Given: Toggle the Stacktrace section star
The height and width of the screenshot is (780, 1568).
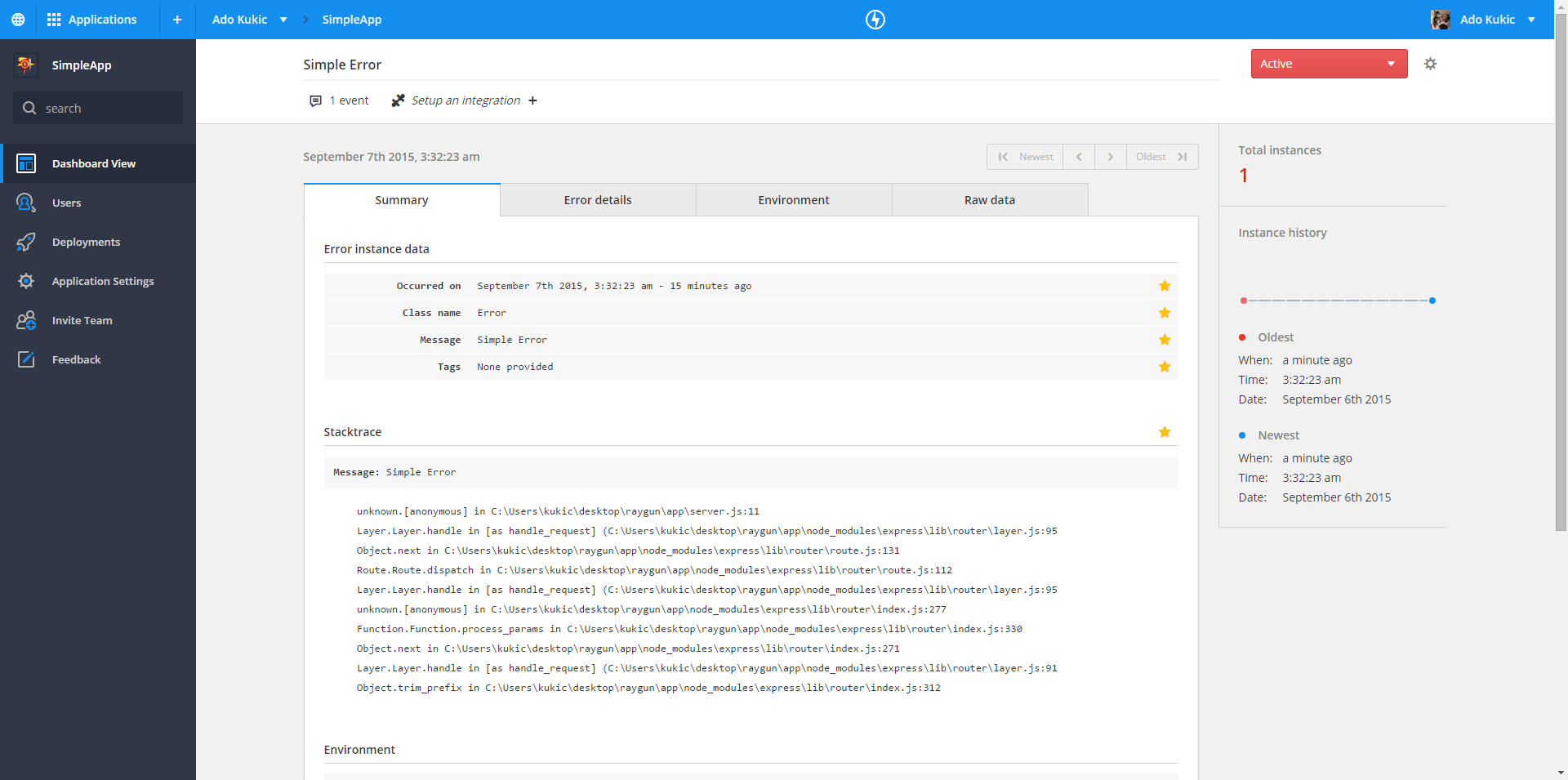Looking at the screenshot, I should [x=1165, y=432].
